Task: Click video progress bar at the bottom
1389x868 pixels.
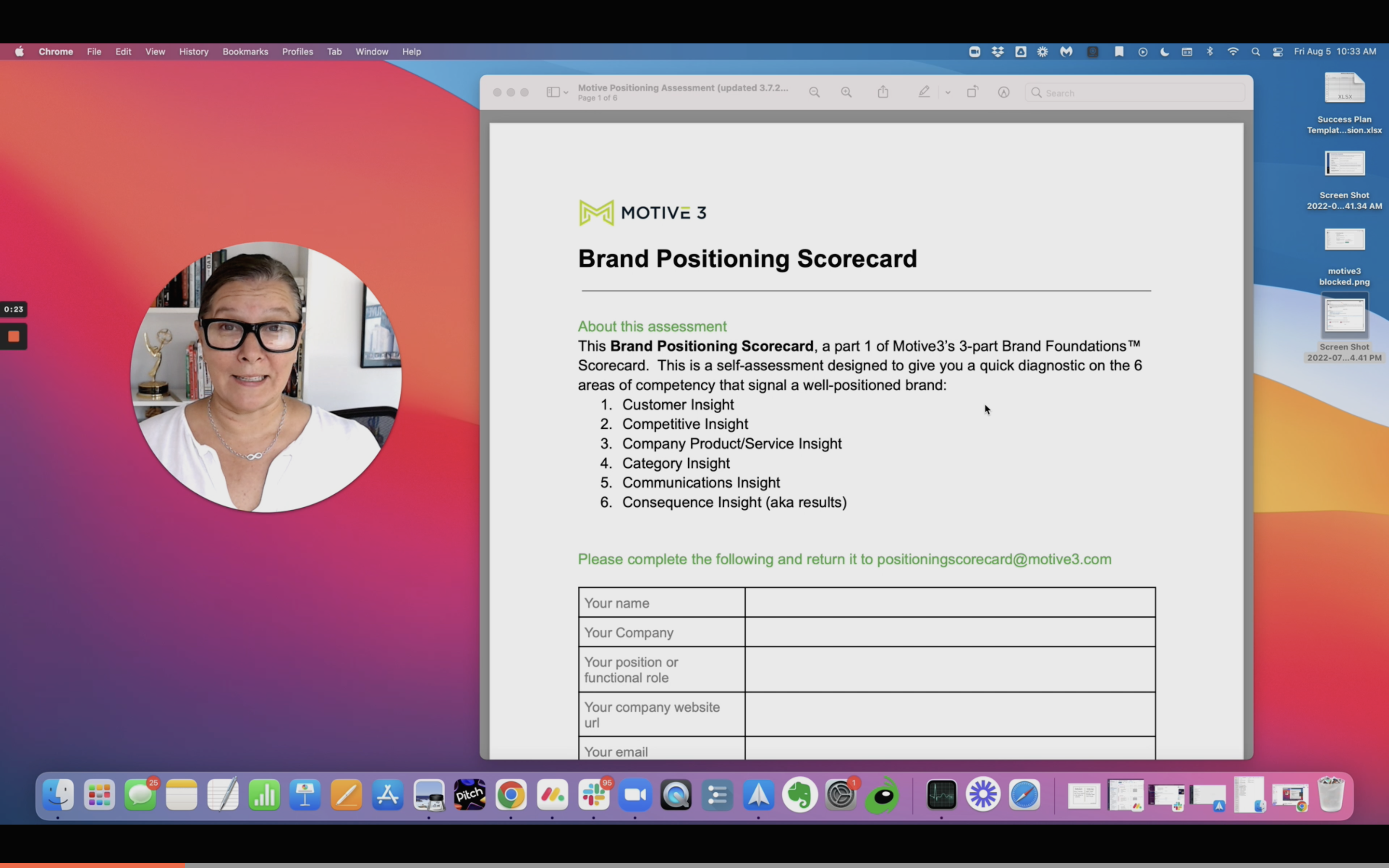Action: click(x=694, y=865)
